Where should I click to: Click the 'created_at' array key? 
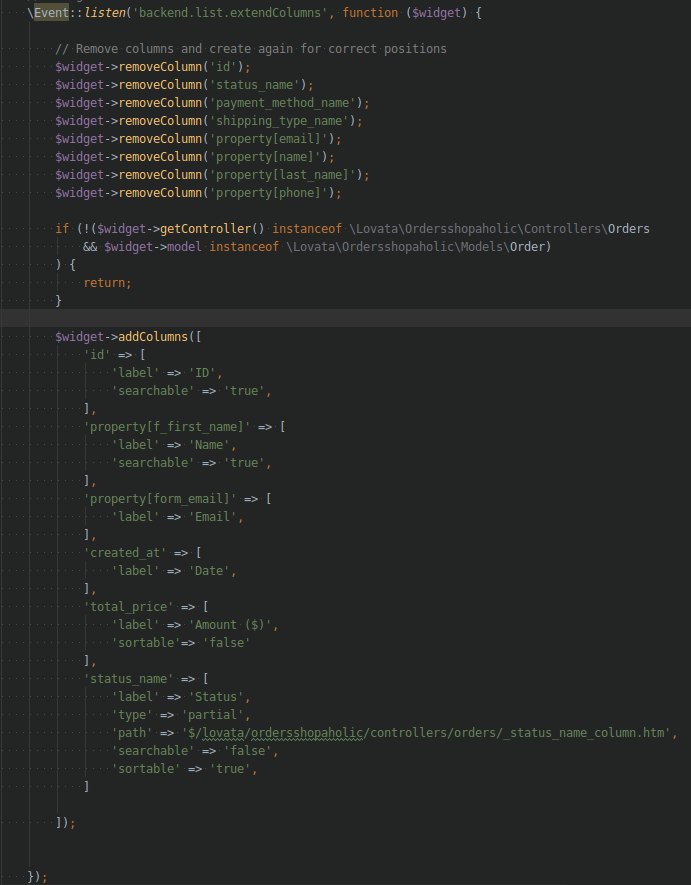click(x=125, y=553)
